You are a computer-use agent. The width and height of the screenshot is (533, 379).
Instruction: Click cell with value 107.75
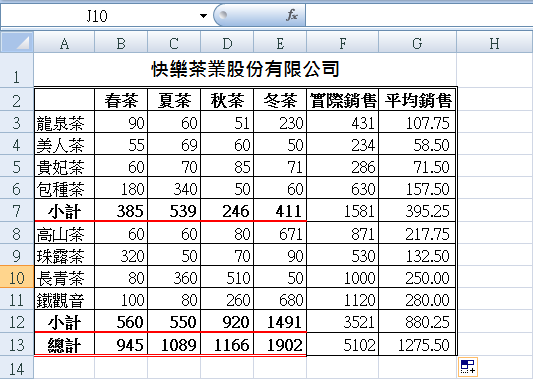(x=417, y=122)
